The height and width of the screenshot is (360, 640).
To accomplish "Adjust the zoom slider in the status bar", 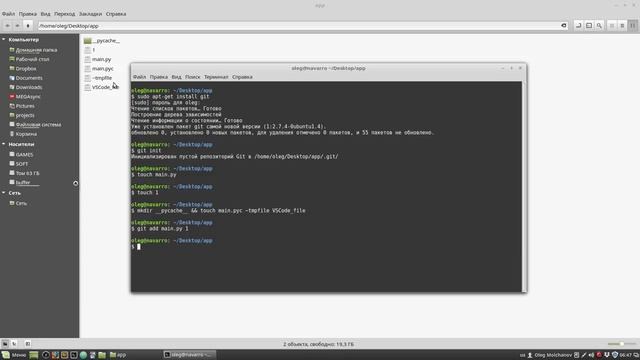I will tap(622, 344).
